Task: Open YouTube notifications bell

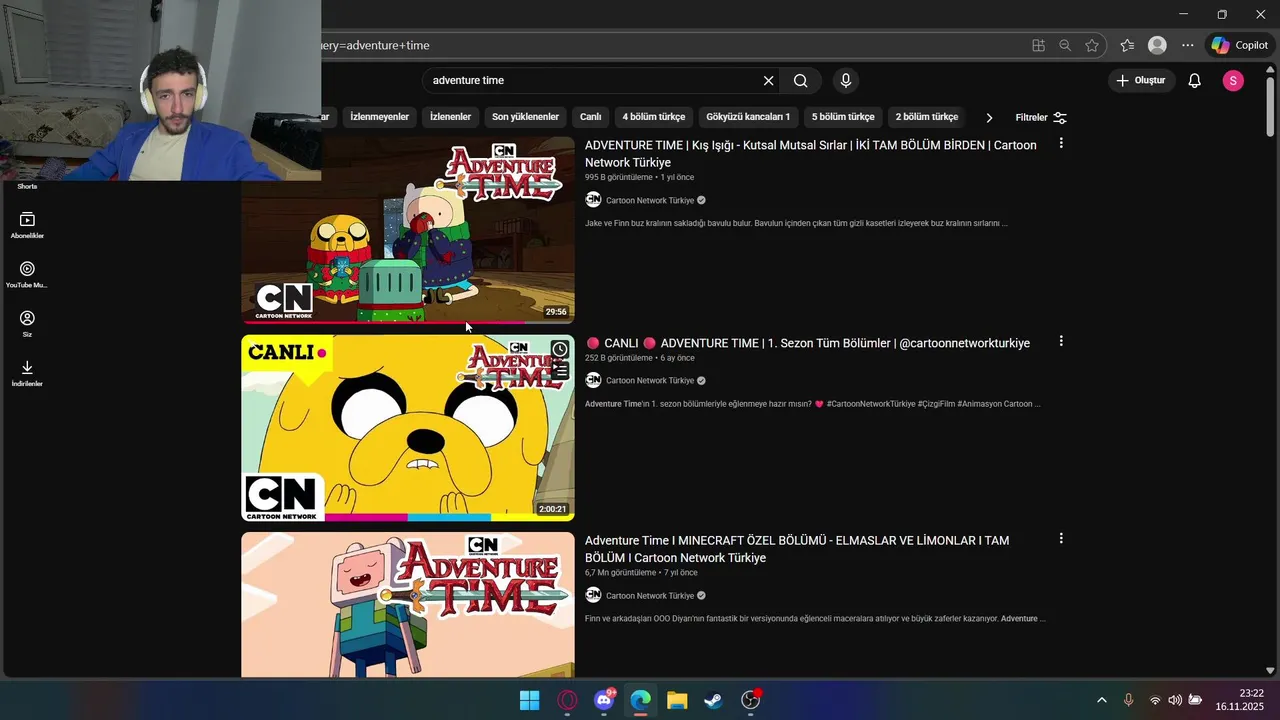Action: tap(1194, 81)
